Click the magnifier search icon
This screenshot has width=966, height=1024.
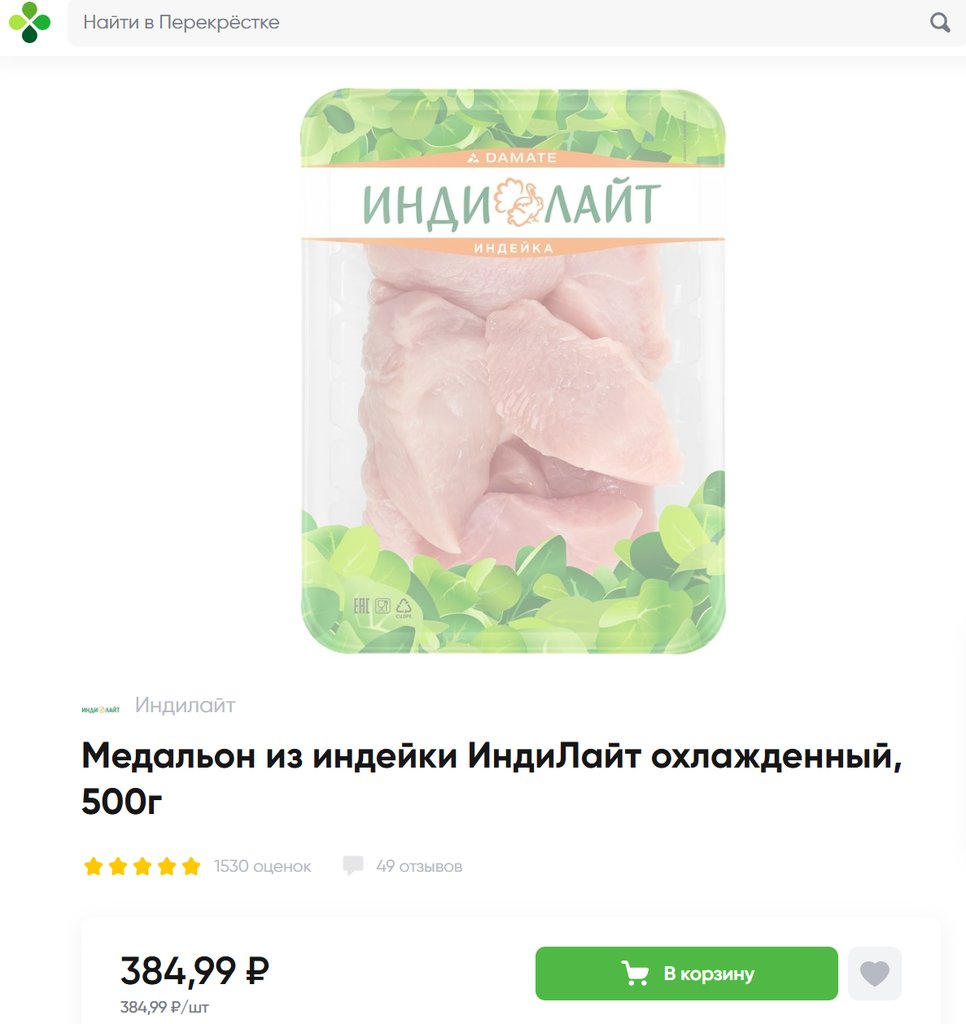click(x=939, y=22)
